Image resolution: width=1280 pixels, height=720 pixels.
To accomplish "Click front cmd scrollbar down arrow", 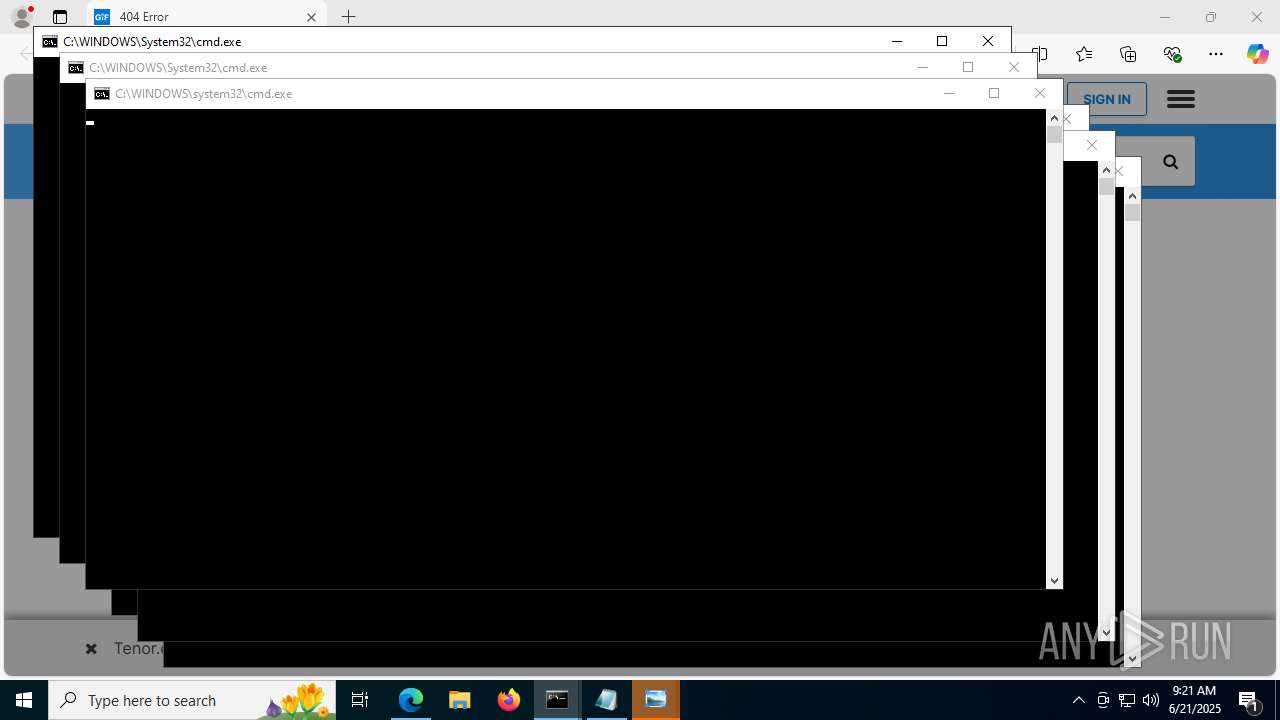I will (x=1054, y=581).
